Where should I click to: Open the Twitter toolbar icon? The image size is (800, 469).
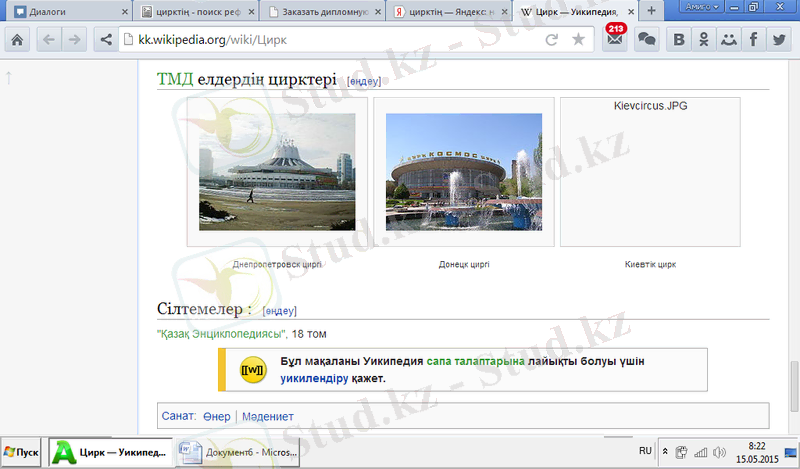(778, 40)
